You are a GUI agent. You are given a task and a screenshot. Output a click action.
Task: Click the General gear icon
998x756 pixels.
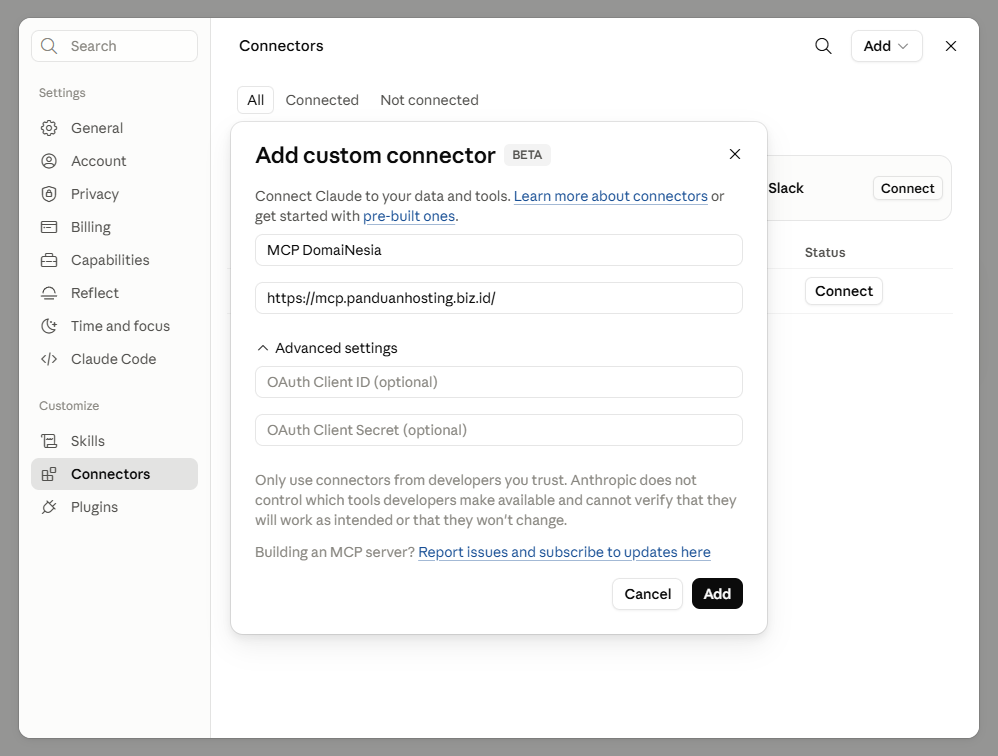49,128
